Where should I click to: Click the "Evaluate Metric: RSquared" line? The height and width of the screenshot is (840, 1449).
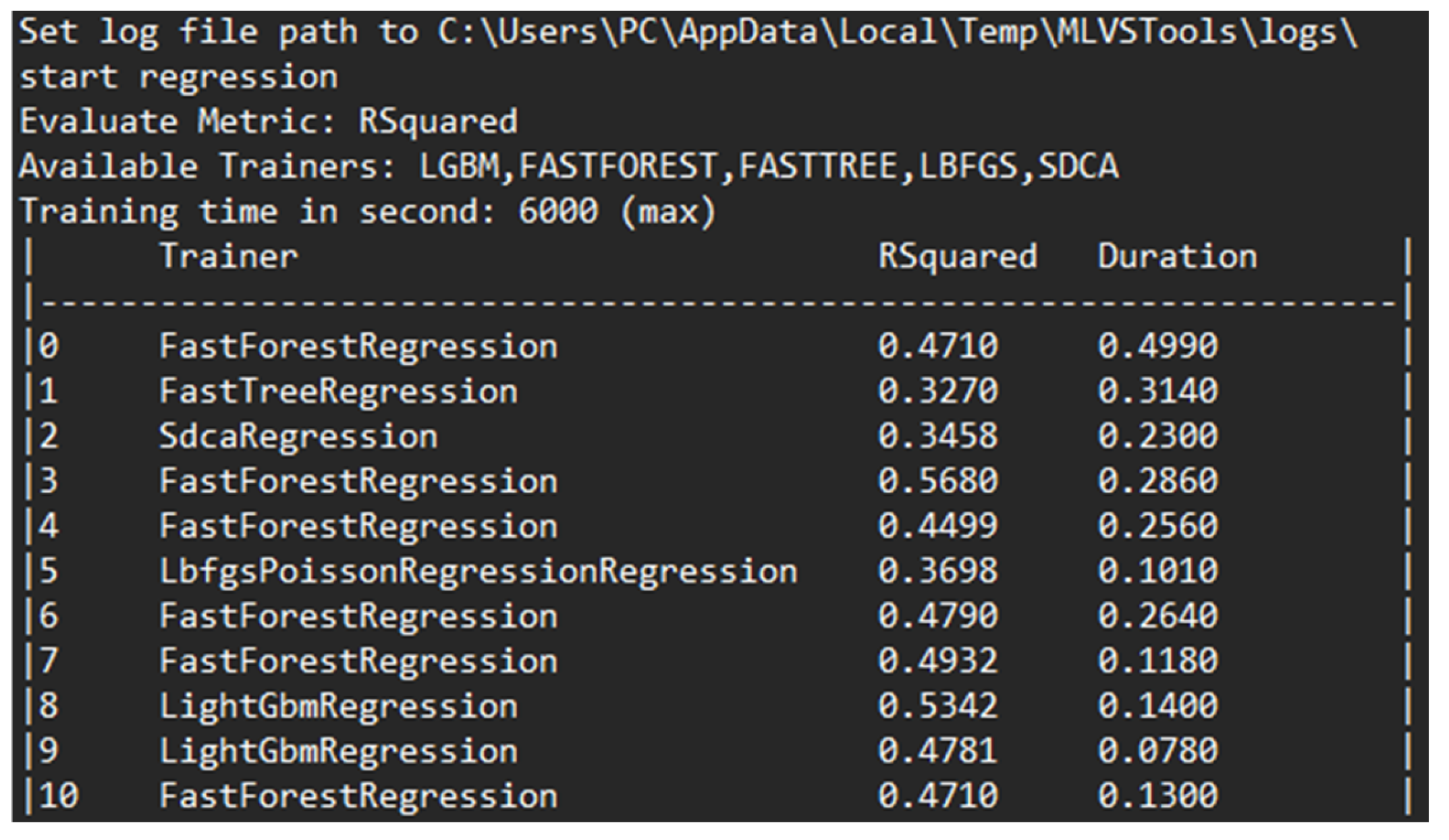(269, 122)
